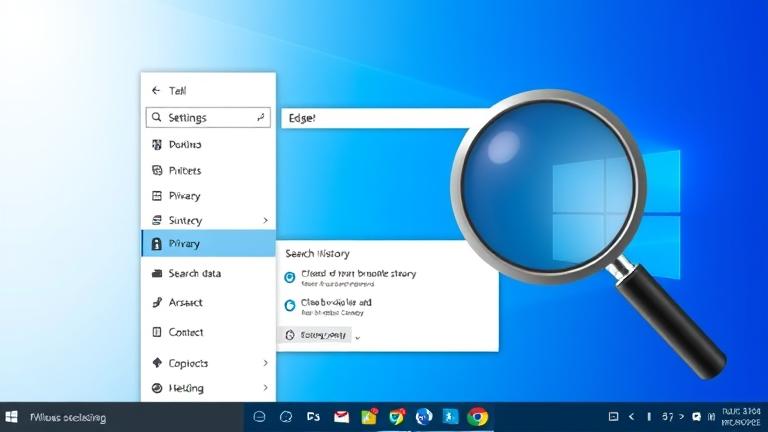
Task: Click the icon beside Sintecy
Action: coord(157,220)
